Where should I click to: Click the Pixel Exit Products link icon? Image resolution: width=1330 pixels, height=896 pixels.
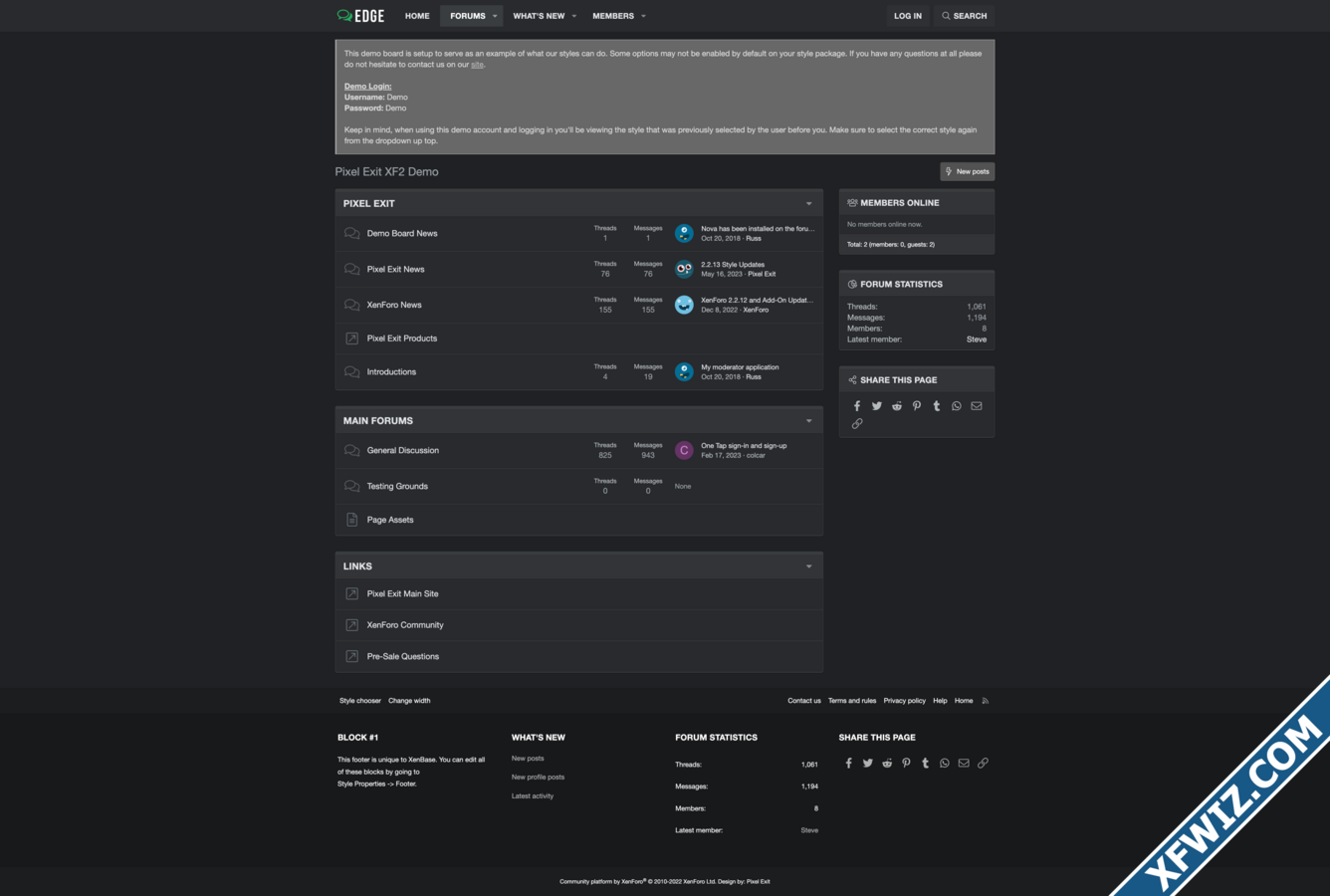[351, 338]
